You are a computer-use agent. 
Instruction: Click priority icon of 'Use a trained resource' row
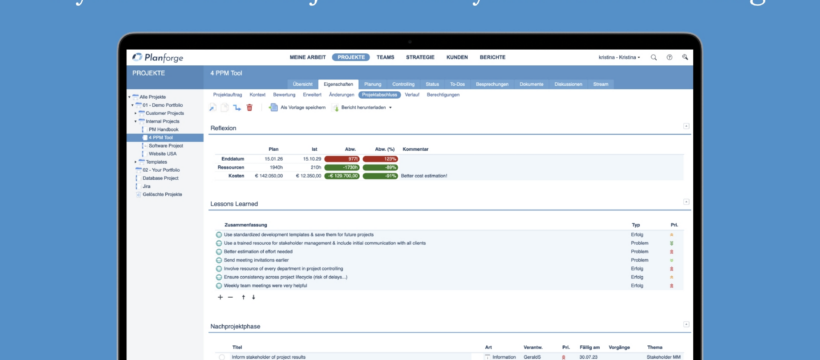click(672, 243)
